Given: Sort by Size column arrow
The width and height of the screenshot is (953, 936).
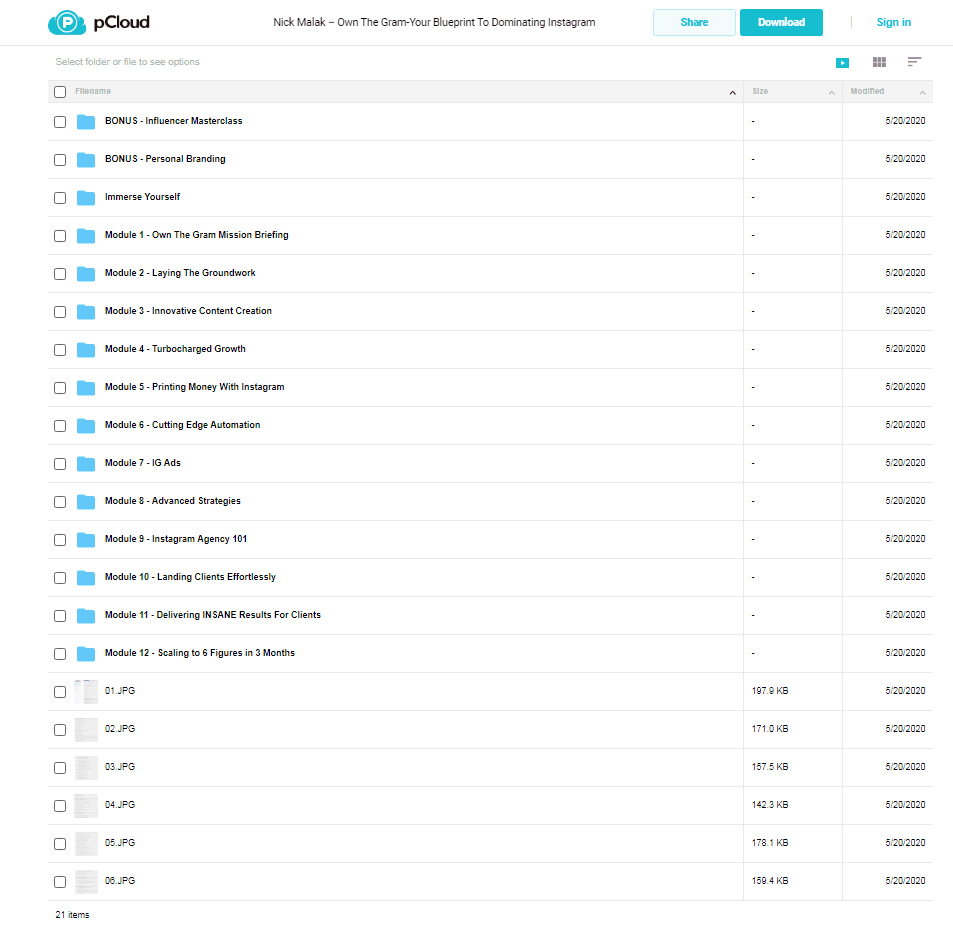Looking at the screenshot, I should [831, 92].
